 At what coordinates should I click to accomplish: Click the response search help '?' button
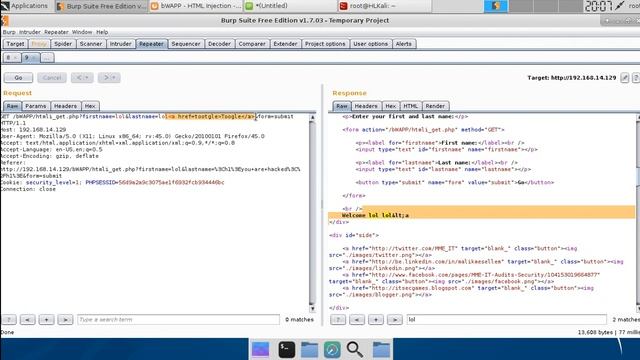point(338,320)
